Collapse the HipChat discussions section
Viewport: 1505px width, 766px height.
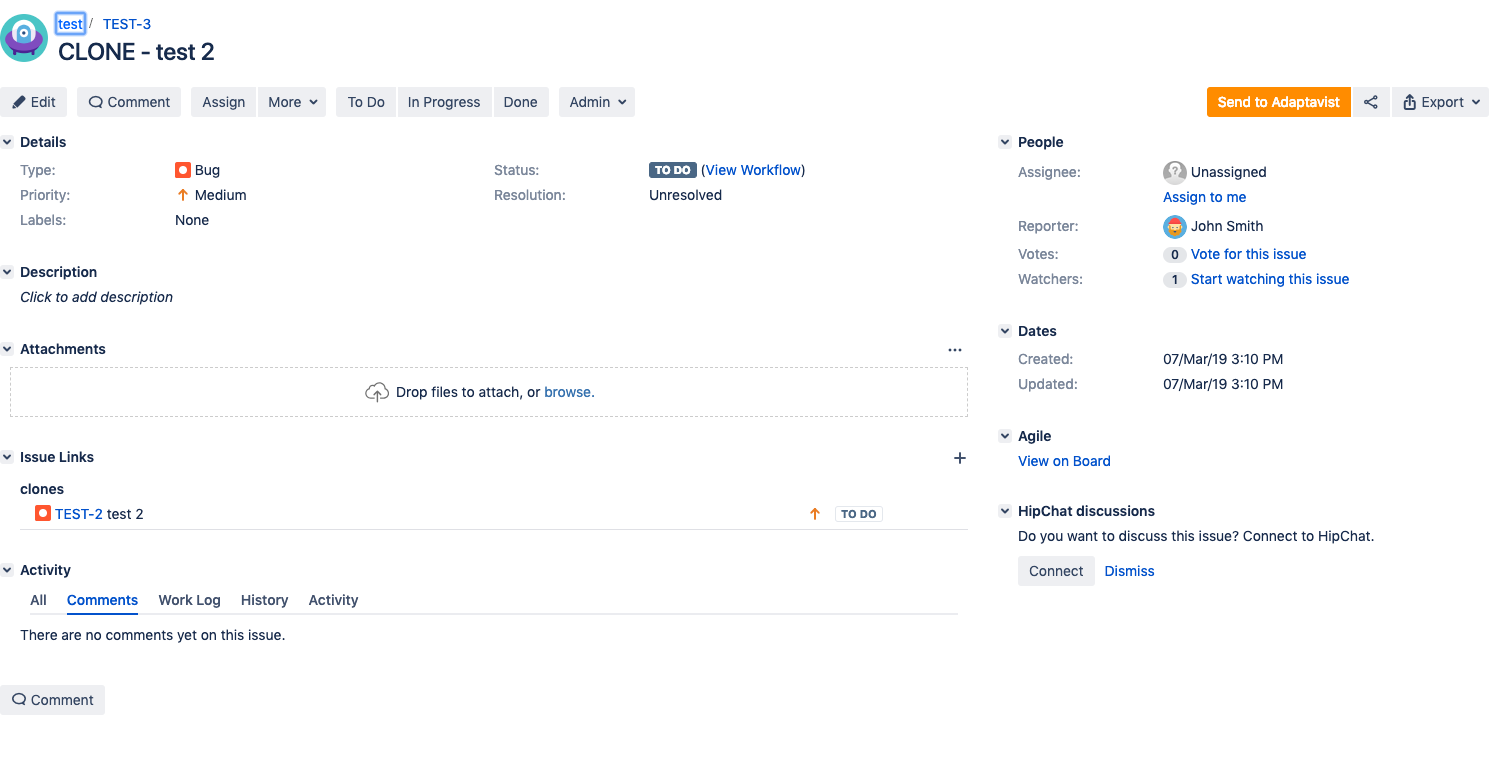tap(1005, 512)
